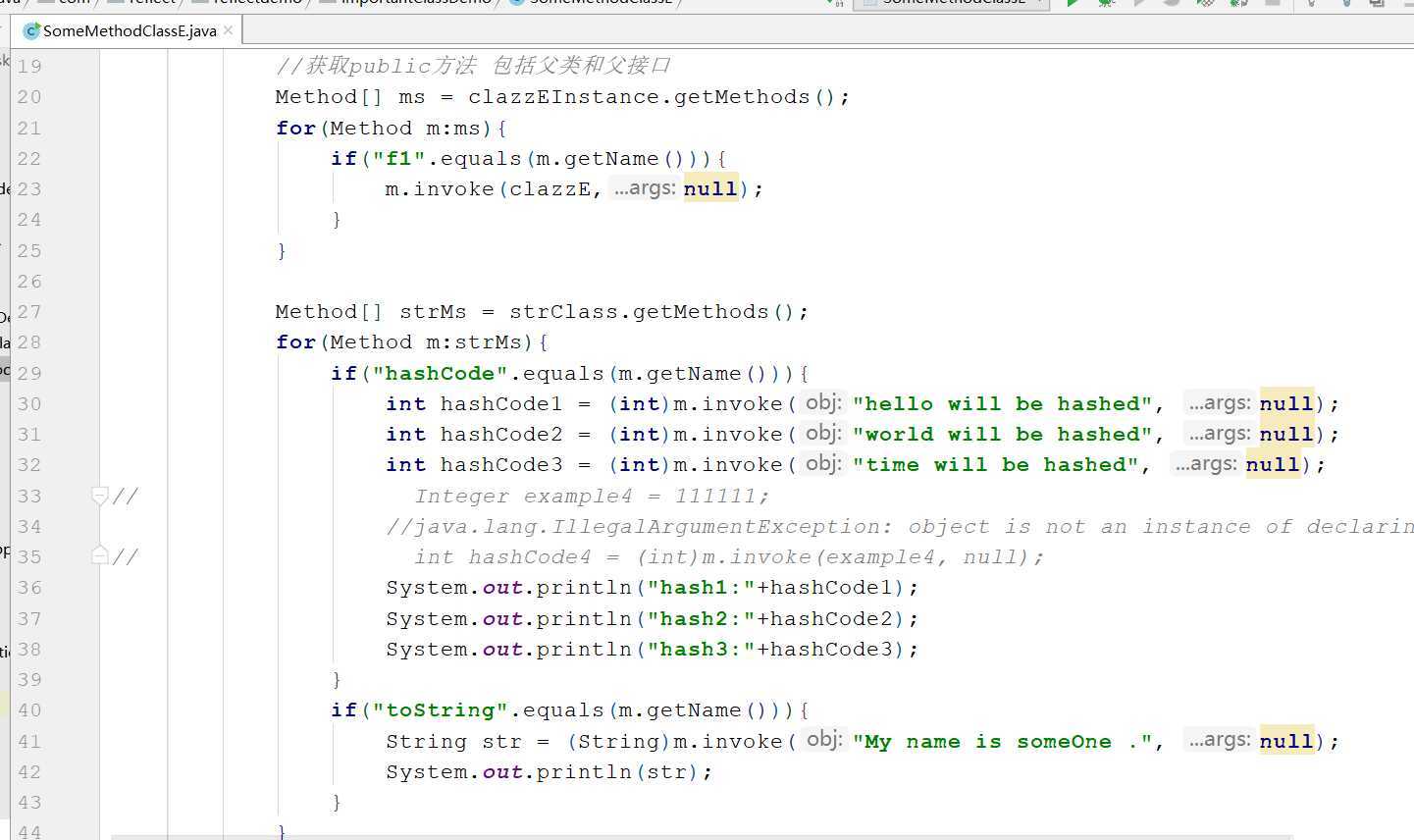Click the "hash2:" string on line 37
Viewport: 1414px width, 840px height.
coord(701,618)
